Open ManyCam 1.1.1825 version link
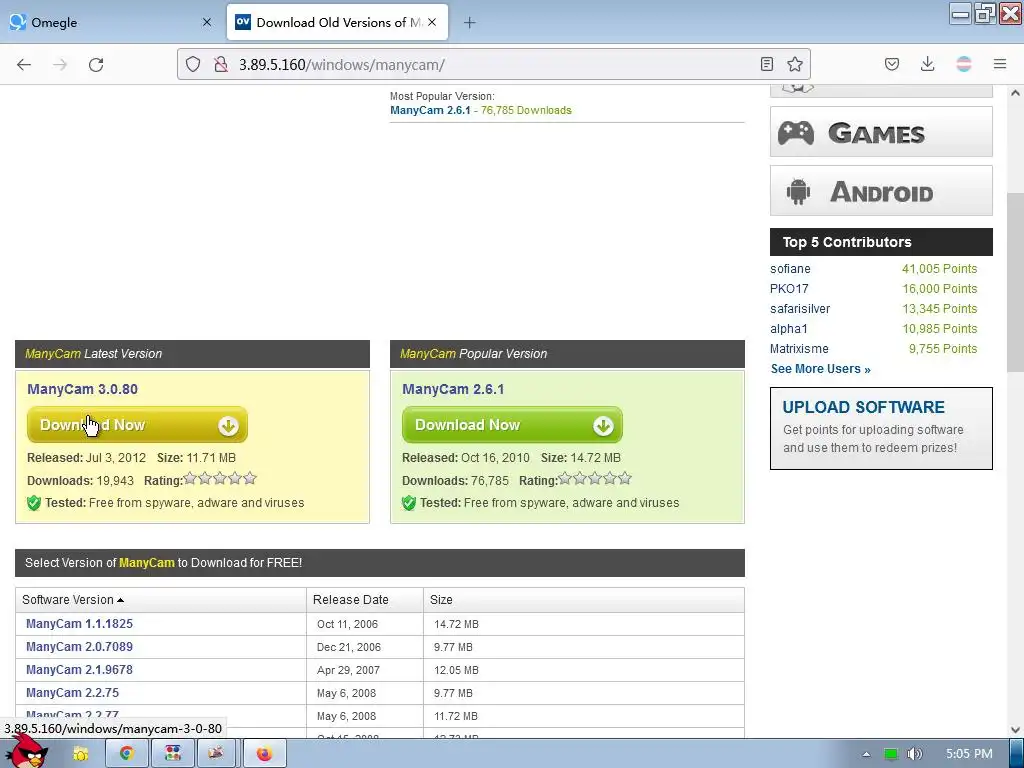This screenshot has width=1024, height=768. pos(79,624)
